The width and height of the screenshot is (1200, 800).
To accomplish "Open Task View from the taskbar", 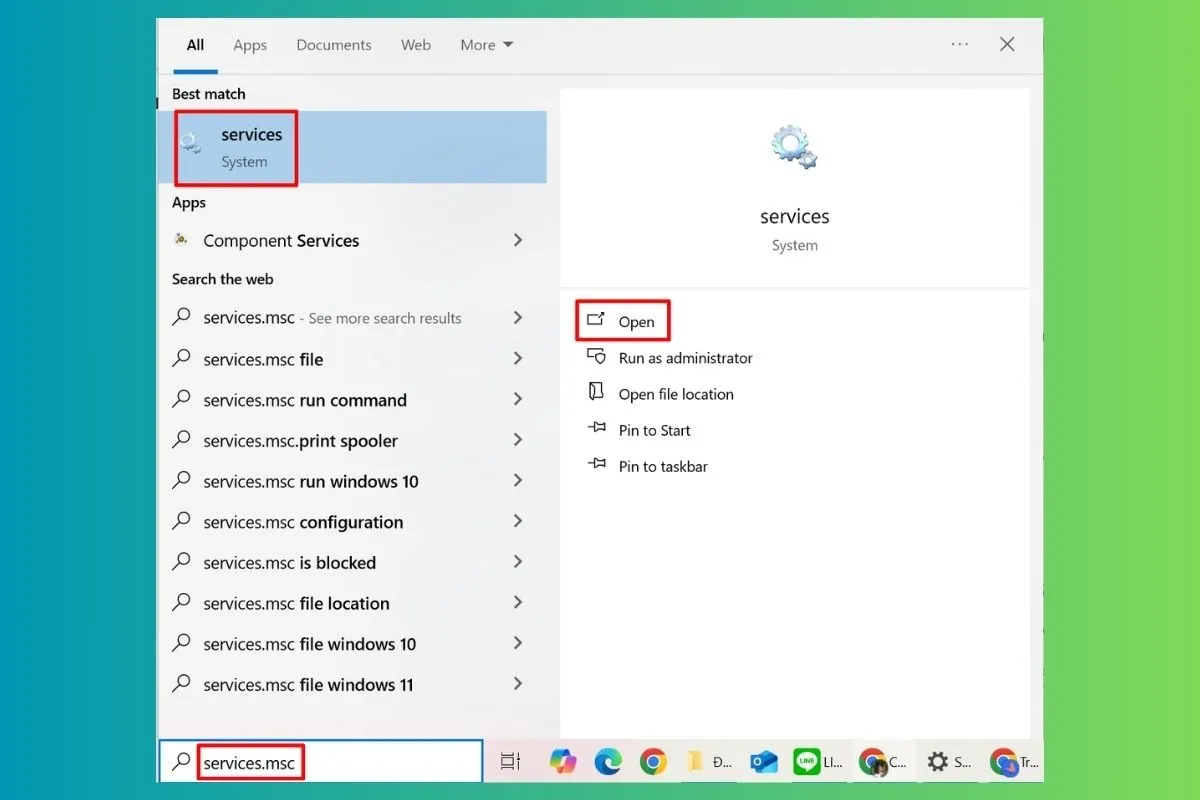I will tap(510, 762).
